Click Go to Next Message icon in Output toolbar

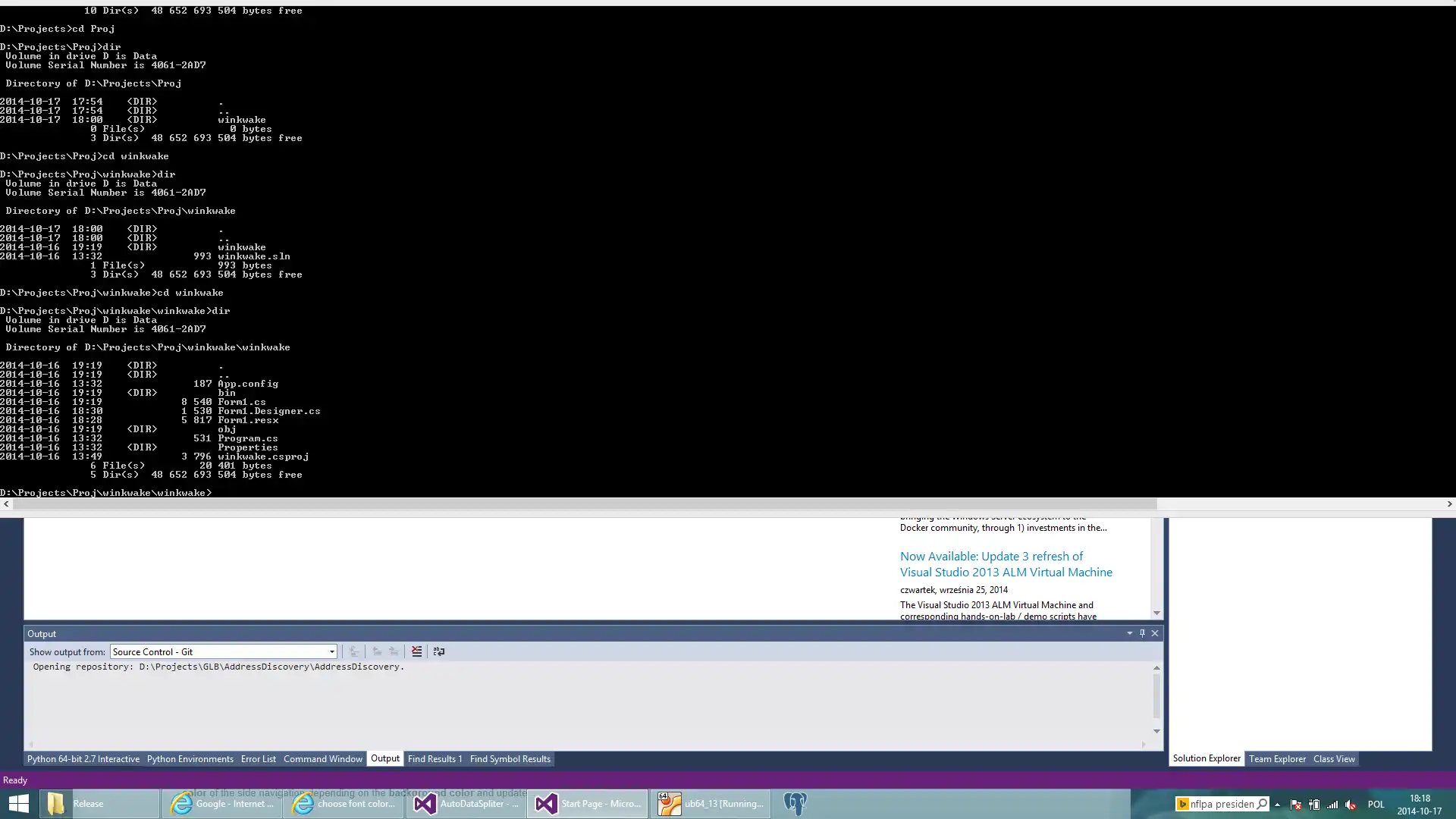click(x=394, y=651)
